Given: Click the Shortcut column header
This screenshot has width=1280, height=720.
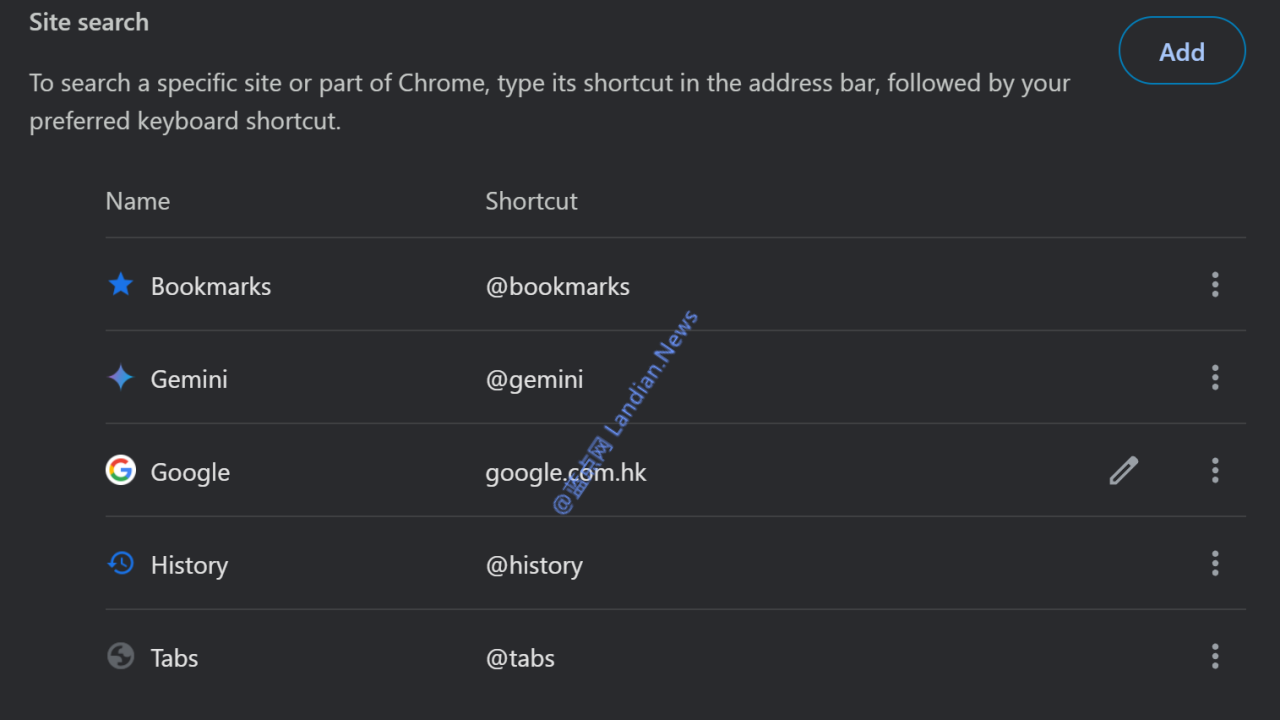Looking at the screenshot, I should pos(531,201).
